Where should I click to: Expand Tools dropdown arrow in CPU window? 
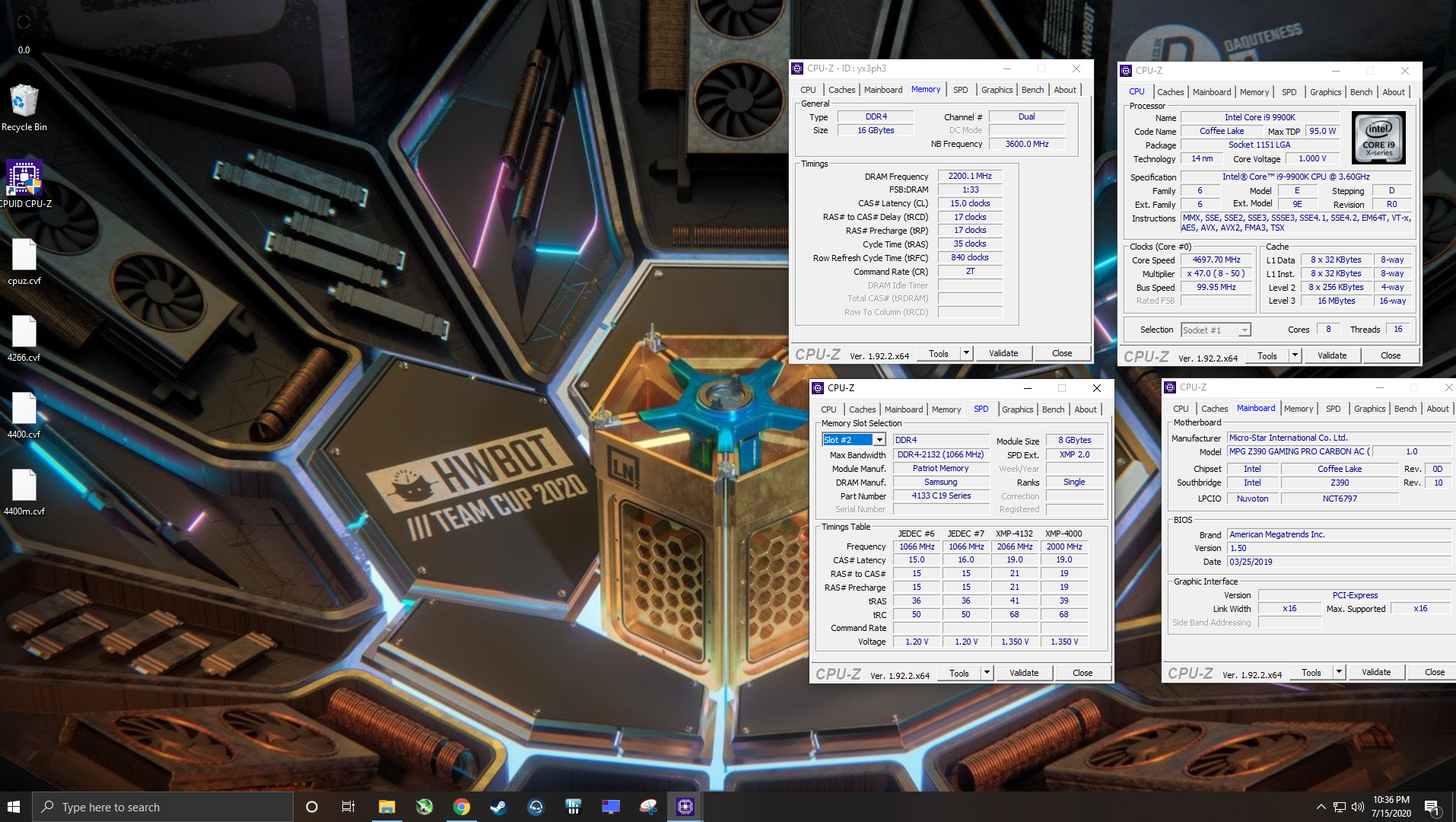[x=1295, y=355]
